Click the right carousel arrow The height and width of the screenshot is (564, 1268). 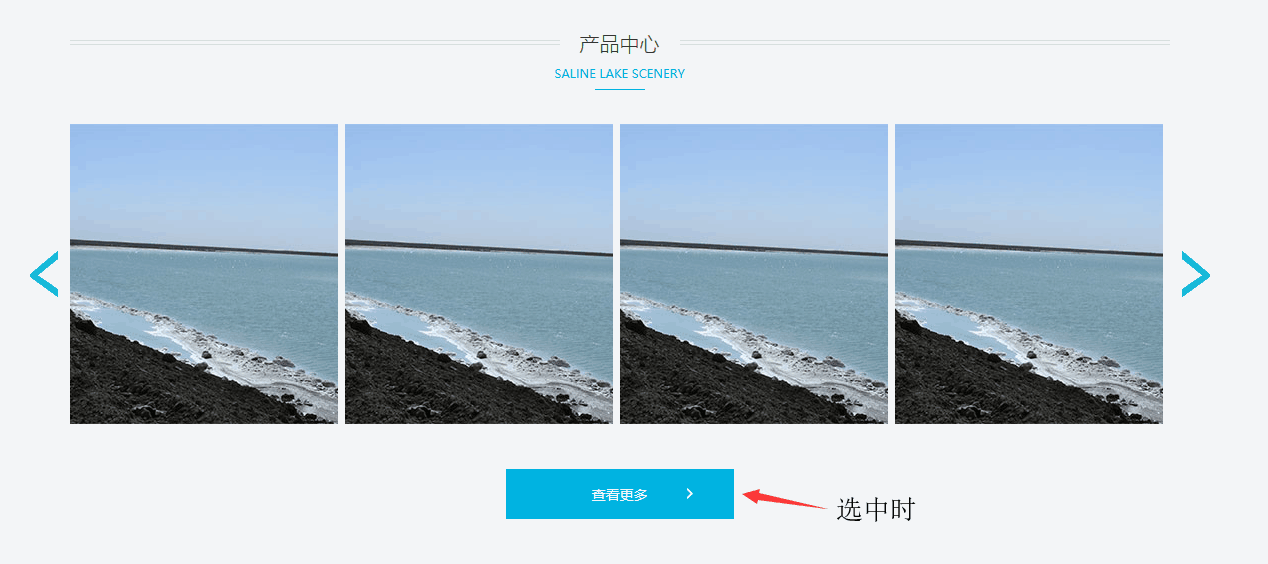click(x=1196, y=274)
